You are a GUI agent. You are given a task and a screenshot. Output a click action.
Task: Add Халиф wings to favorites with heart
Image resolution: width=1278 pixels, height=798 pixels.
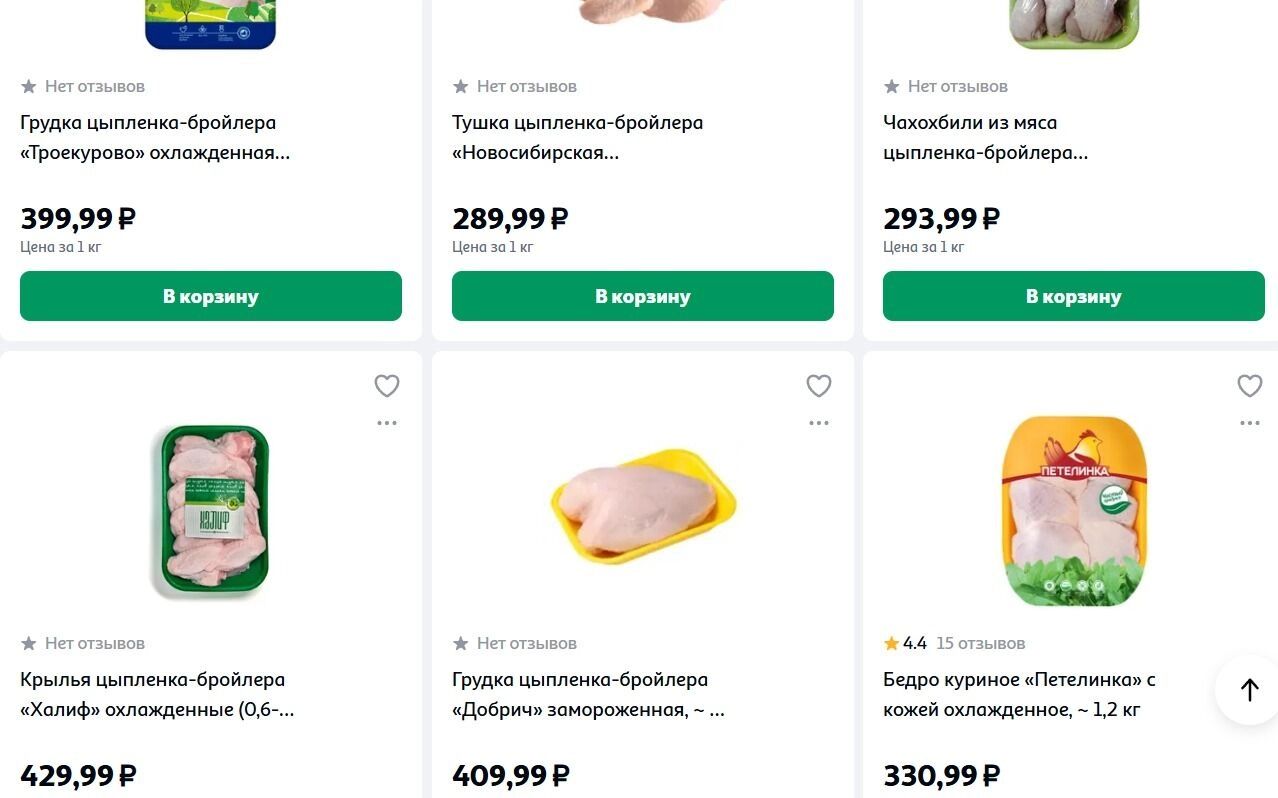click(x=387, y=386)
